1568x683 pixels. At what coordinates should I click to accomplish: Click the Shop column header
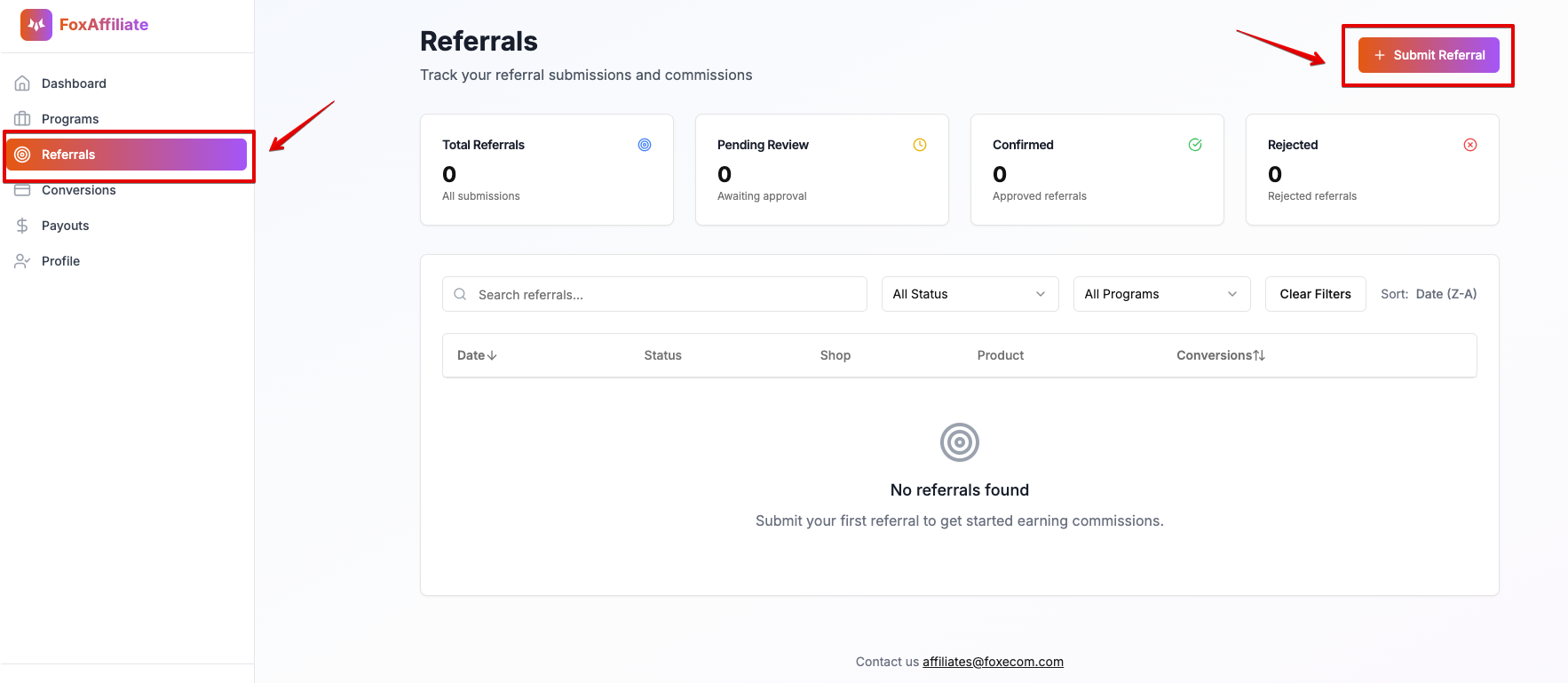tap(835, 355)
